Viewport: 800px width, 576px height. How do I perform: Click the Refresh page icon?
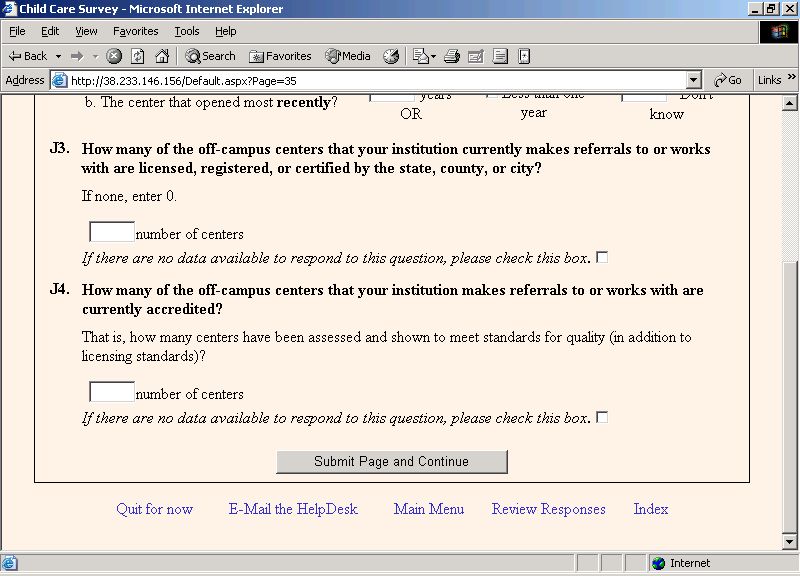point(138,56)
